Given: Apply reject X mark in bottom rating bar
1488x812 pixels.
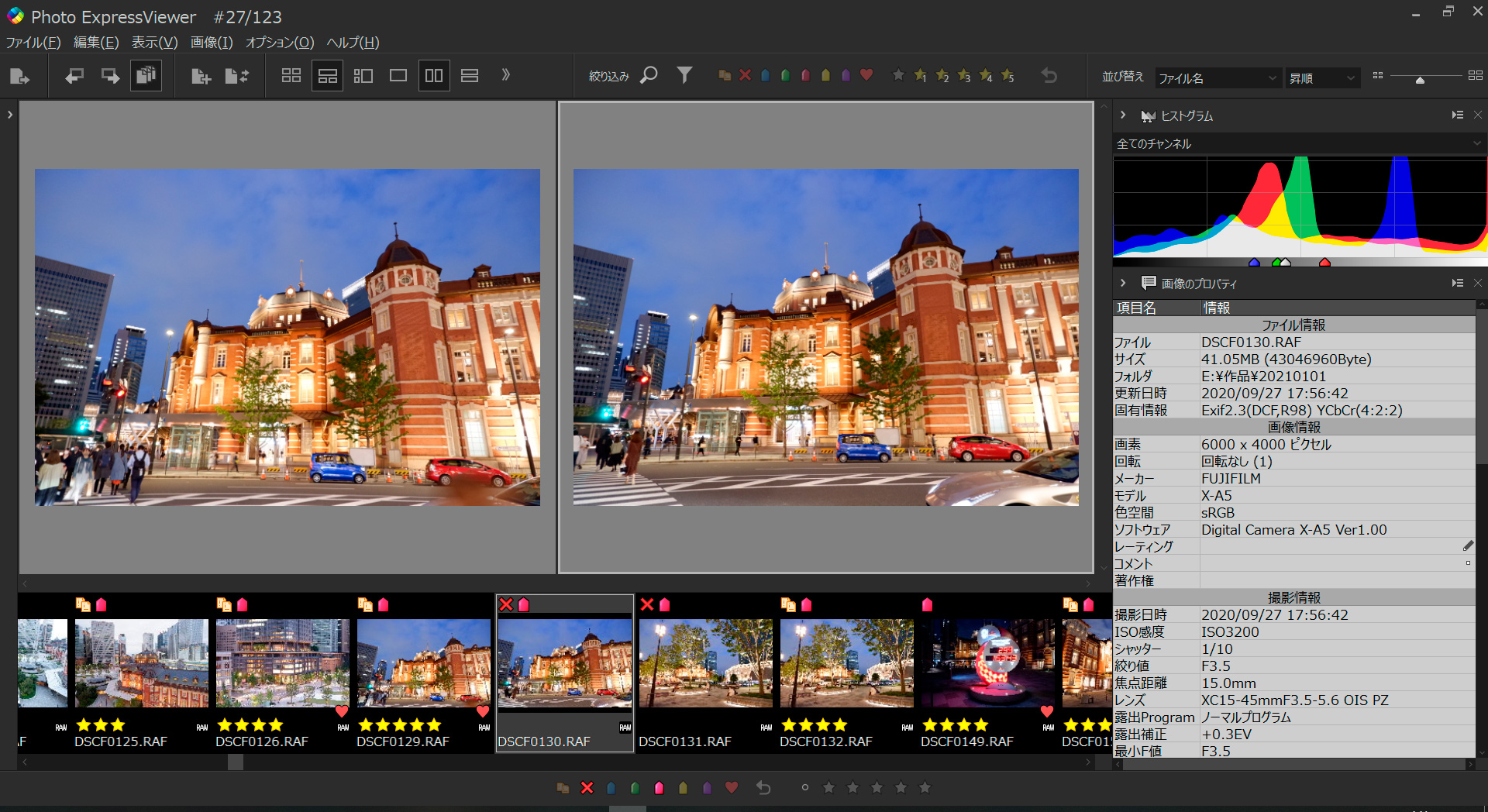Looking at the screenshot, I should (587, 787).
